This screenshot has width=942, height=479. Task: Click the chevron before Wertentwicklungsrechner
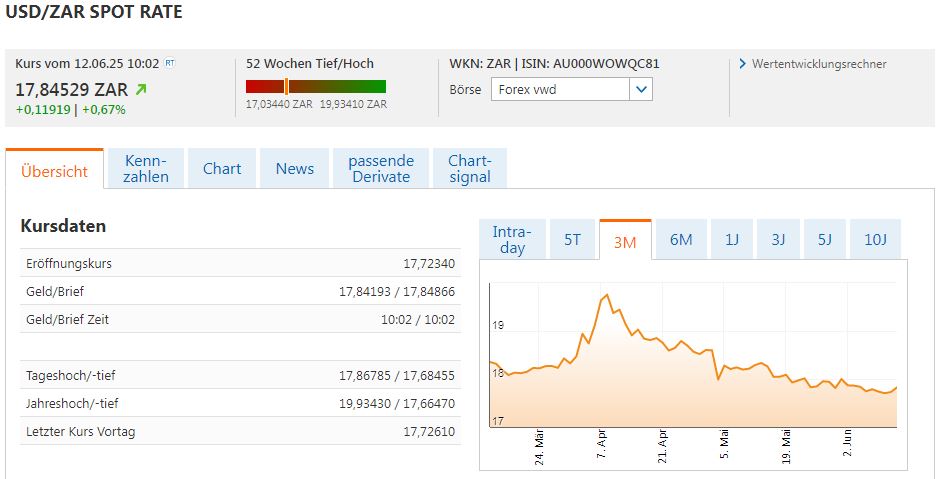pos(743,64)
